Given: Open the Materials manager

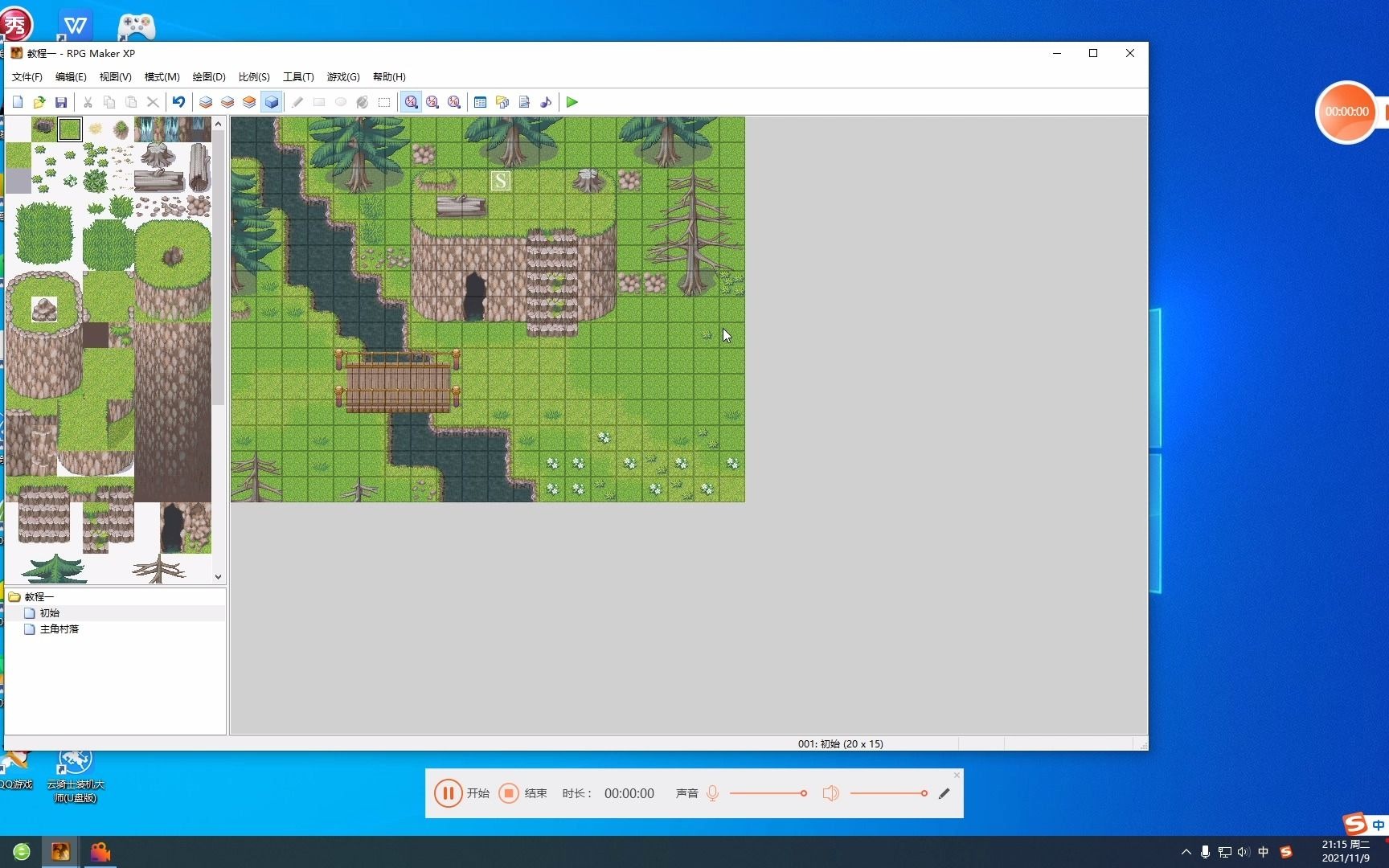Looking at the screenshot, I should [x=502, y=102].
